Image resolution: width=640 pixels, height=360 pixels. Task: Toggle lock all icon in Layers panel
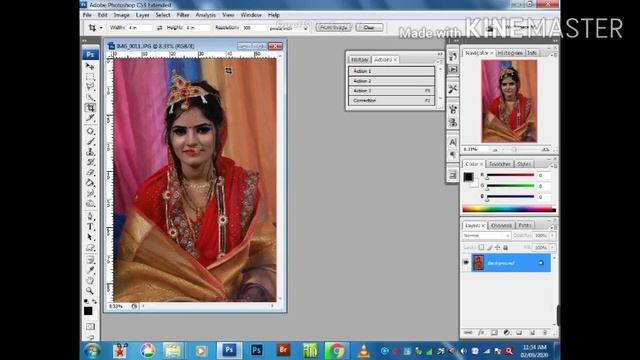click(505, 247)
